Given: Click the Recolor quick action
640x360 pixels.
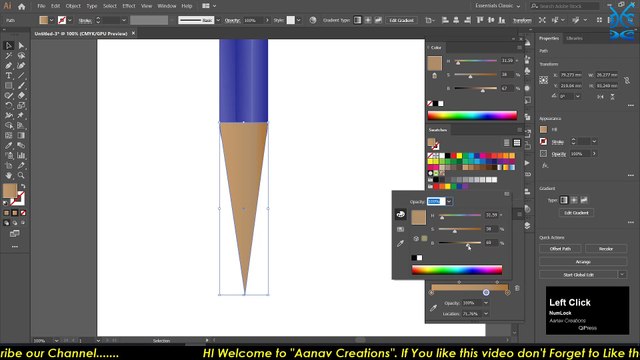Looking at the screenshot, I should (x=606, y=249).
